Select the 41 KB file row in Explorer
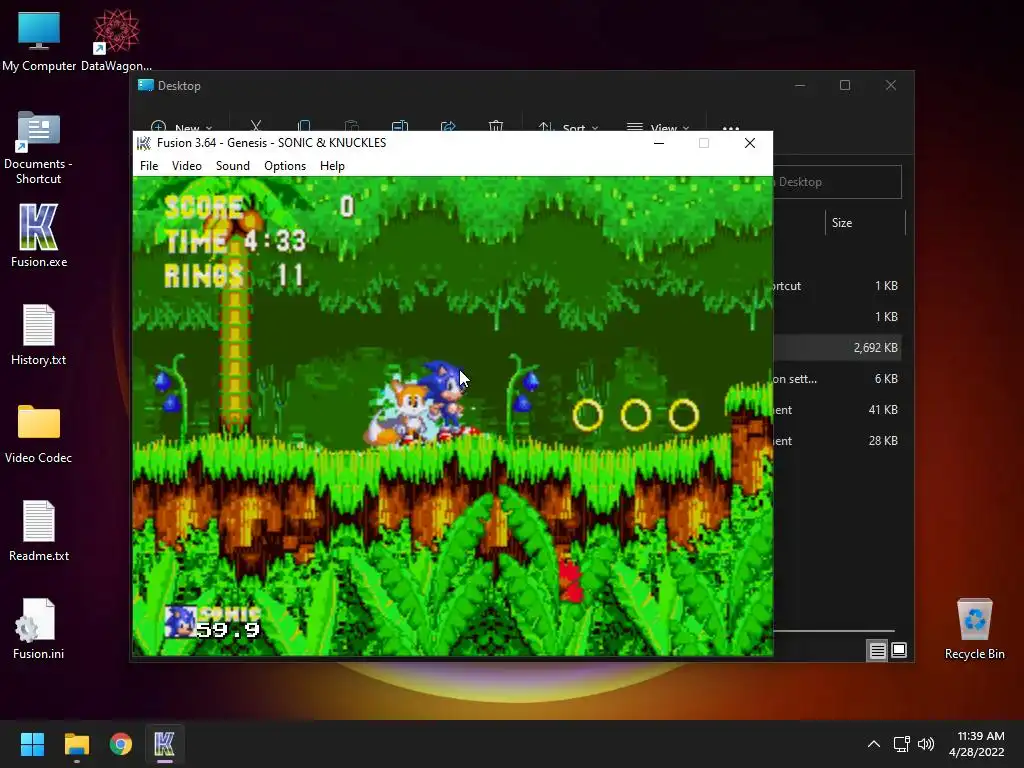 click(x=837, y=409)
